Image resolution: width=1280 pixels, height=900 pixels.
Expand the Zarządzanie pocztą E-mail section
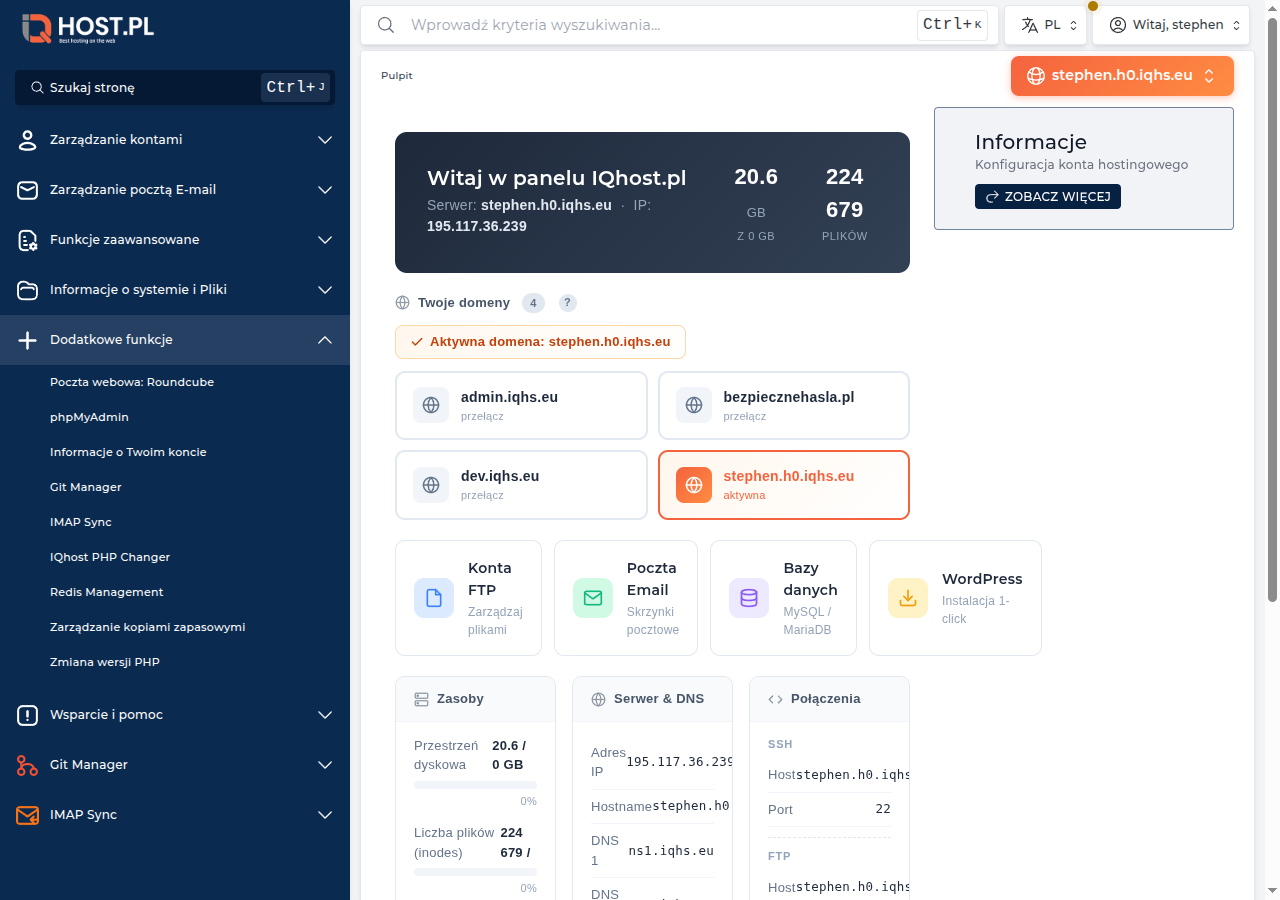tap(175, 189)
